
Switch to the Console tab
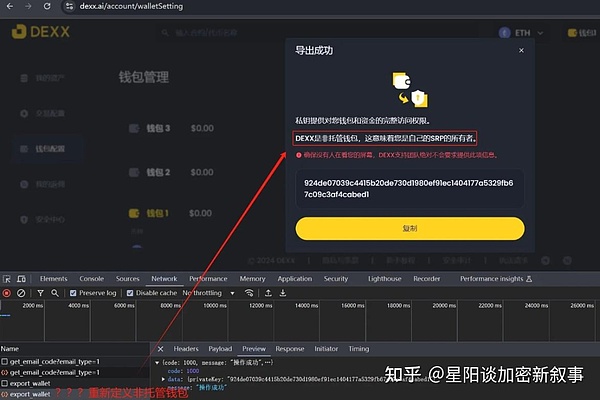pyautogui.click(x=91, y=279)
